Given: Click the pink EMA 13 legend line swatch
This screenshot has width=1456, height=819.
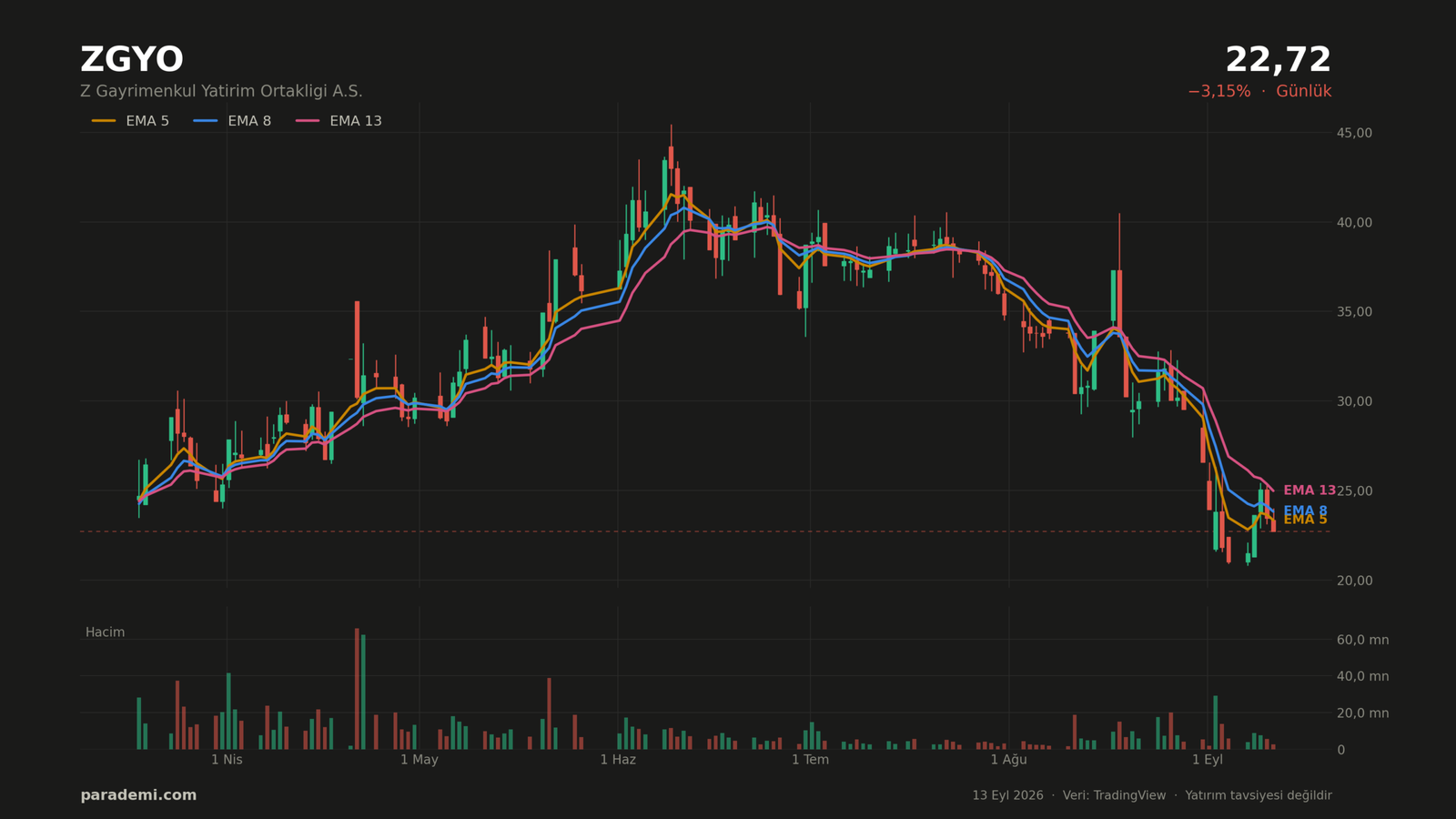Looking at the screenshot, I should 308,121.
